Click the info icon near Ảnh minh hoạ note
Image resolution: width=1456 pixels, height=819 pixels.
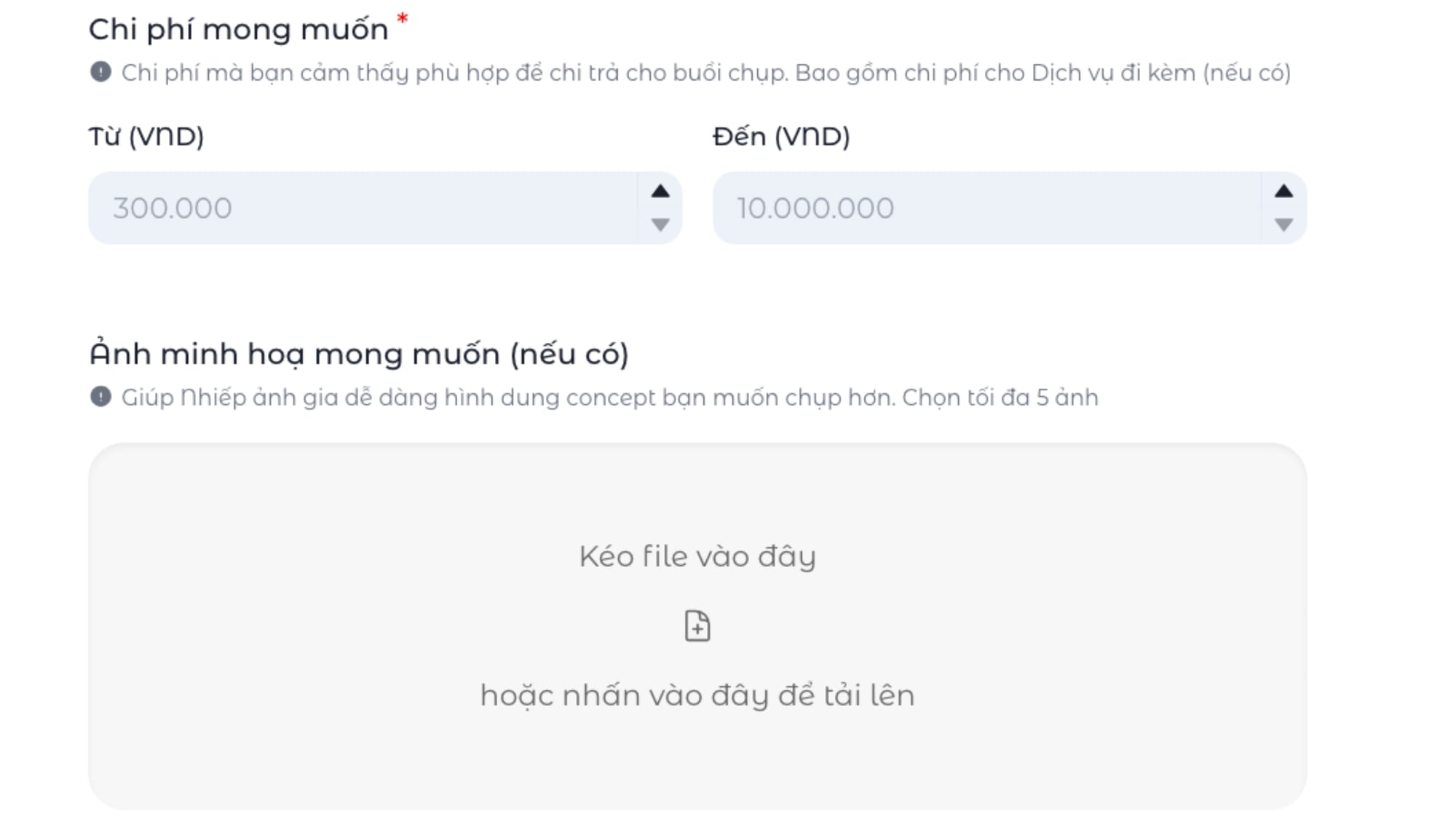(x=102, y=397)
